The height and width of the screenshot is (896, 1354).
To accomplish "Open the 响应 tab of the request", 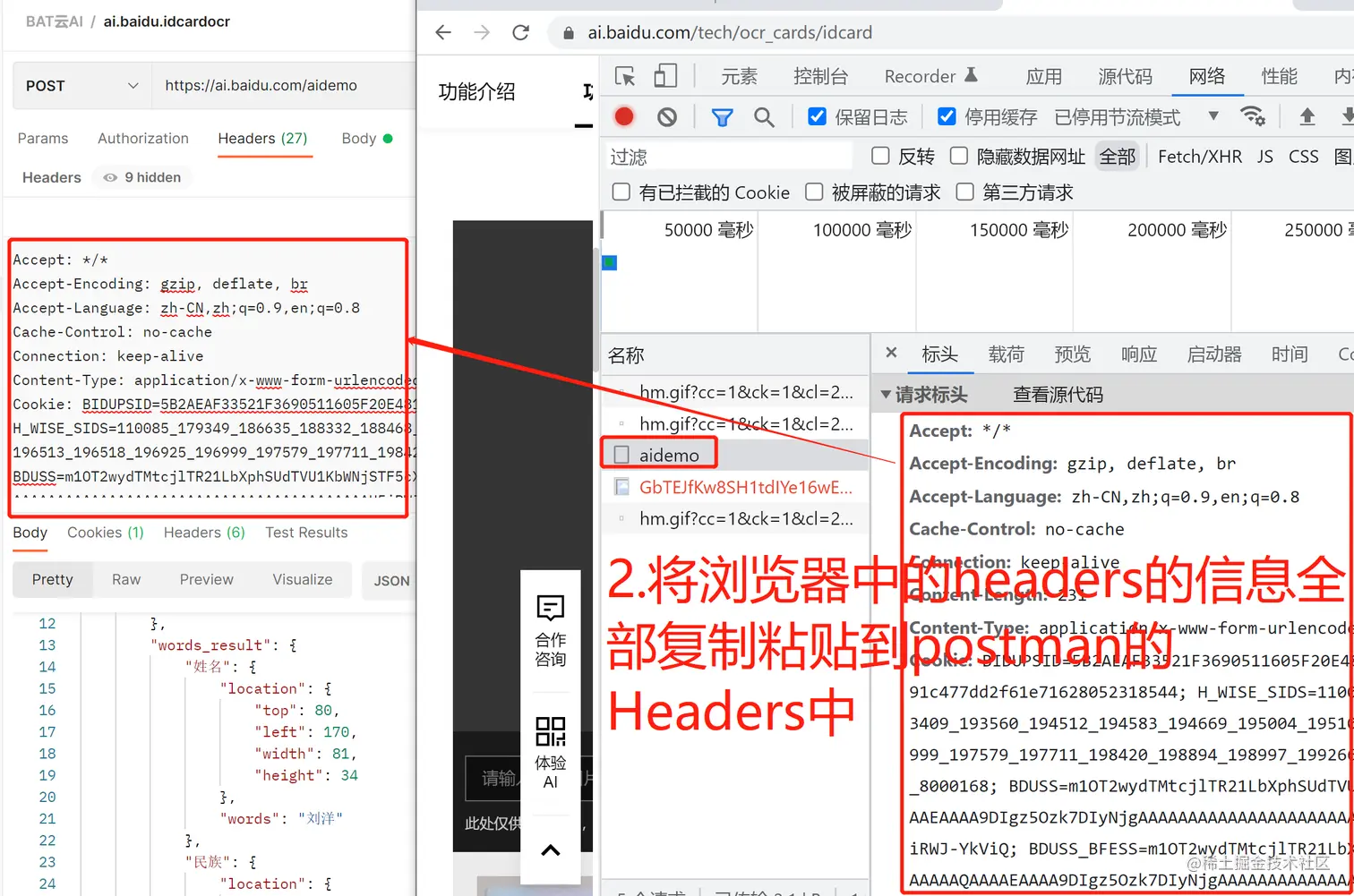I will 1139,354.
